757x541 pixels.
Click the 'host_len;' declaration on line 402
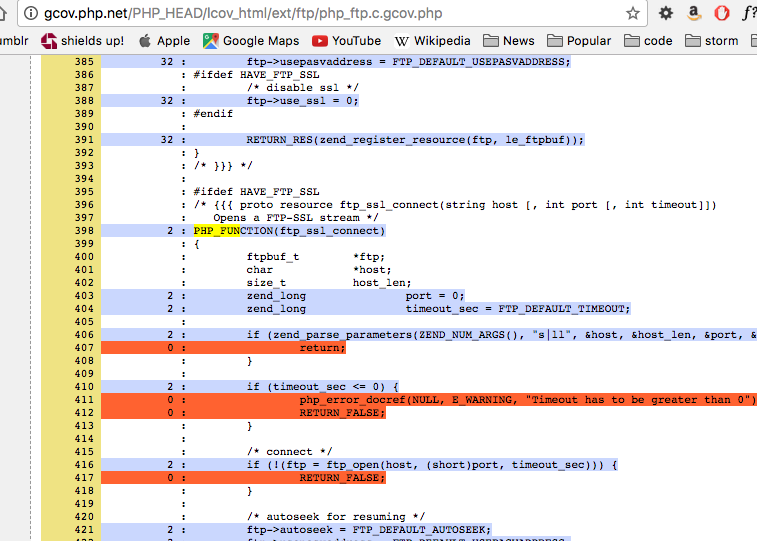tap(382, 283)
